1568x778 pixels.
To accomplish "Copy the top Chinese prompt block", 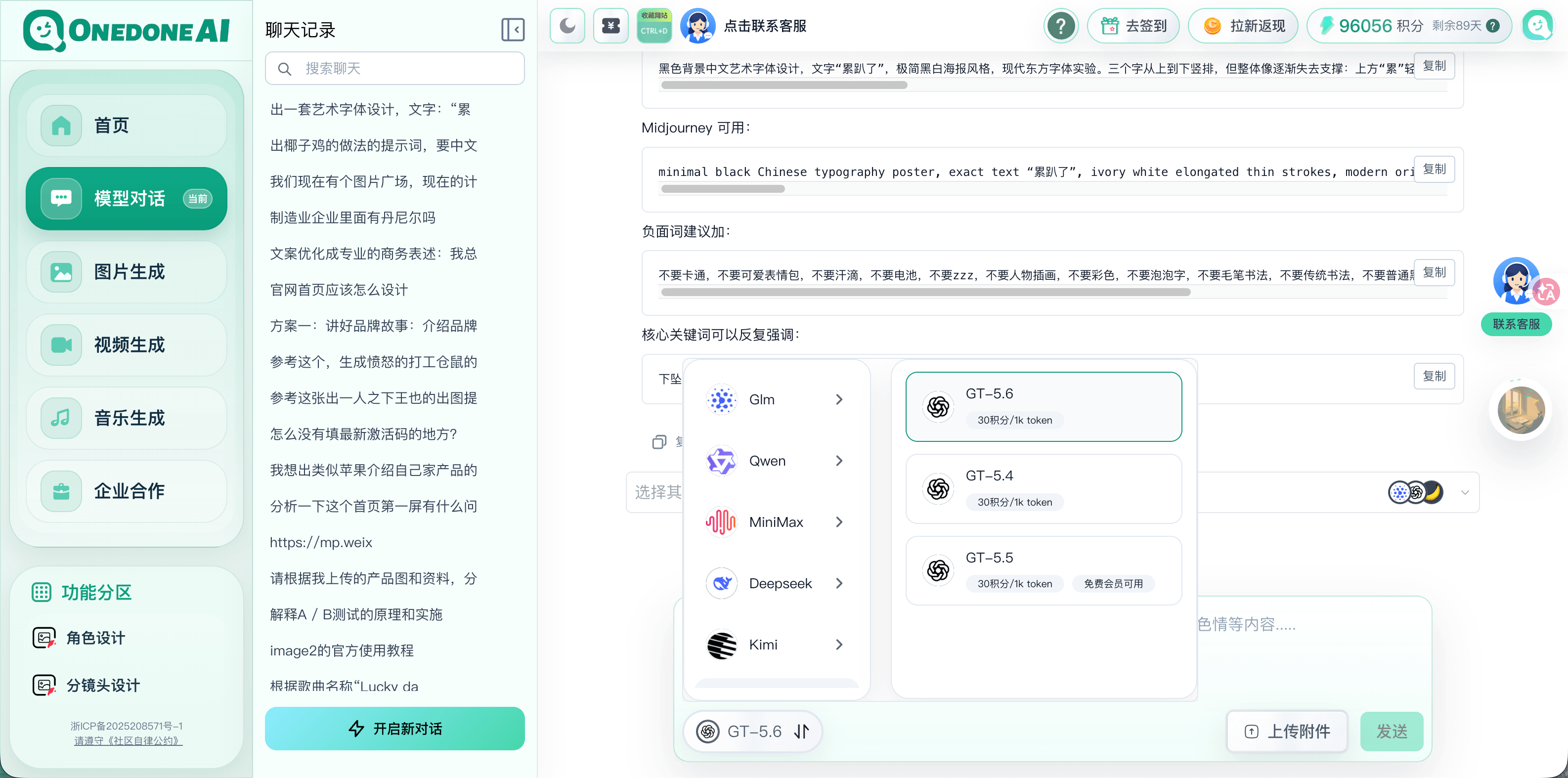I will [x=1434, y=66].
